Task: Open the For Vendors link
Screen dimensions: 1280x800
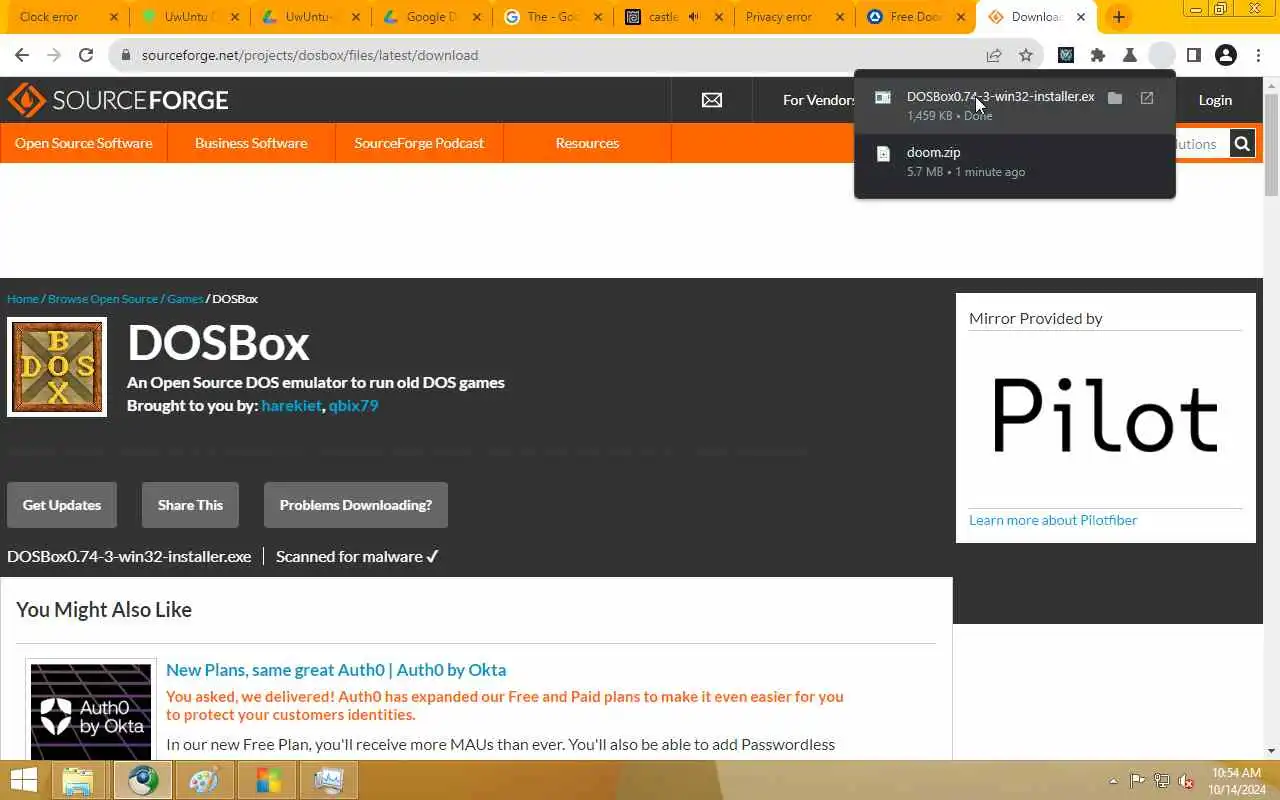Action: (818, 100)
